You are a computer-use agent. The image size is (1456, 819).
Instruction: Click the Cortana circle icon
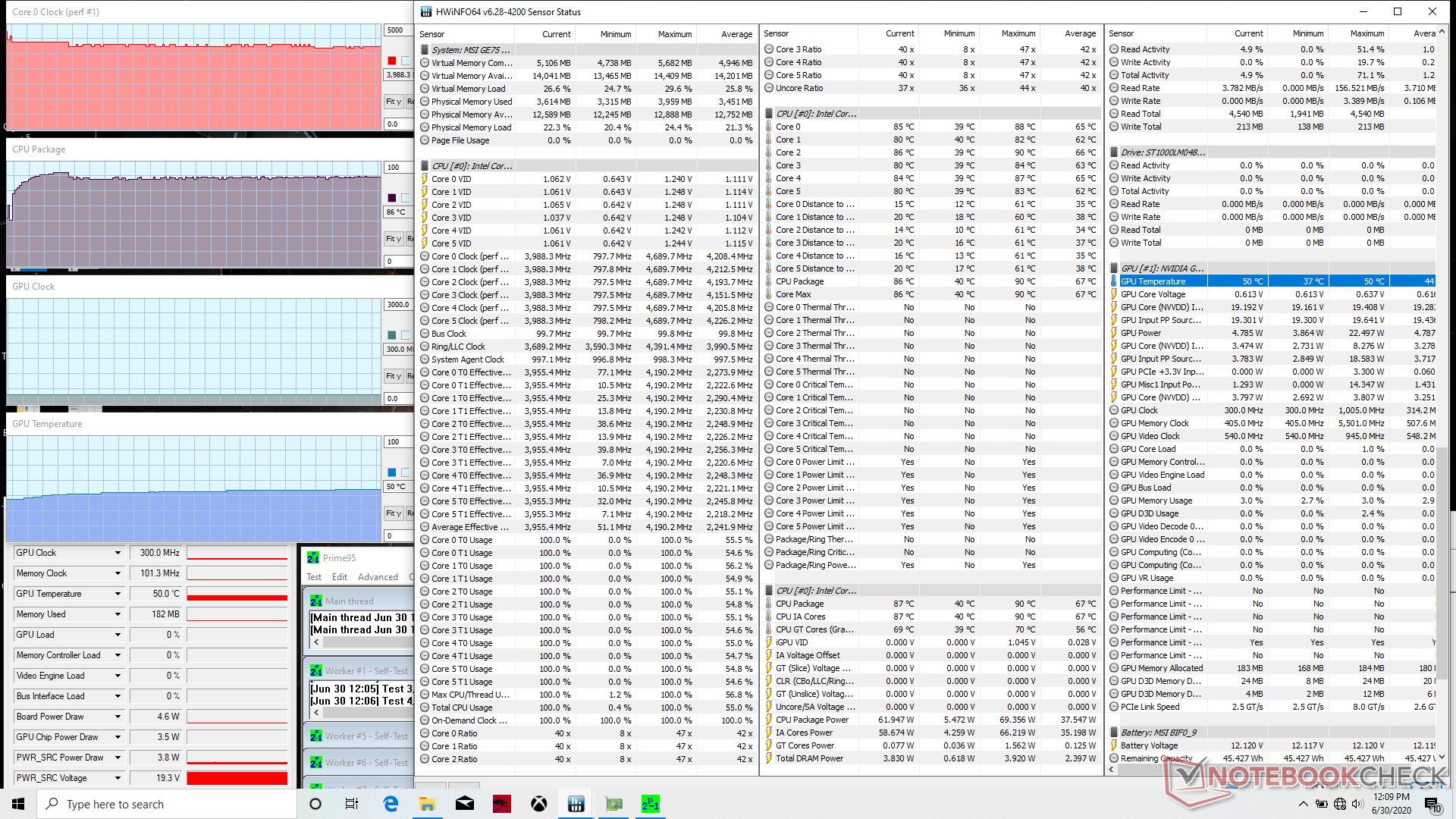(315, 804)
